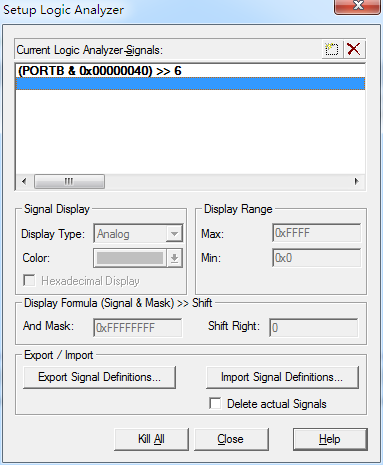Click the Shift Right input field

pos(314,327)
